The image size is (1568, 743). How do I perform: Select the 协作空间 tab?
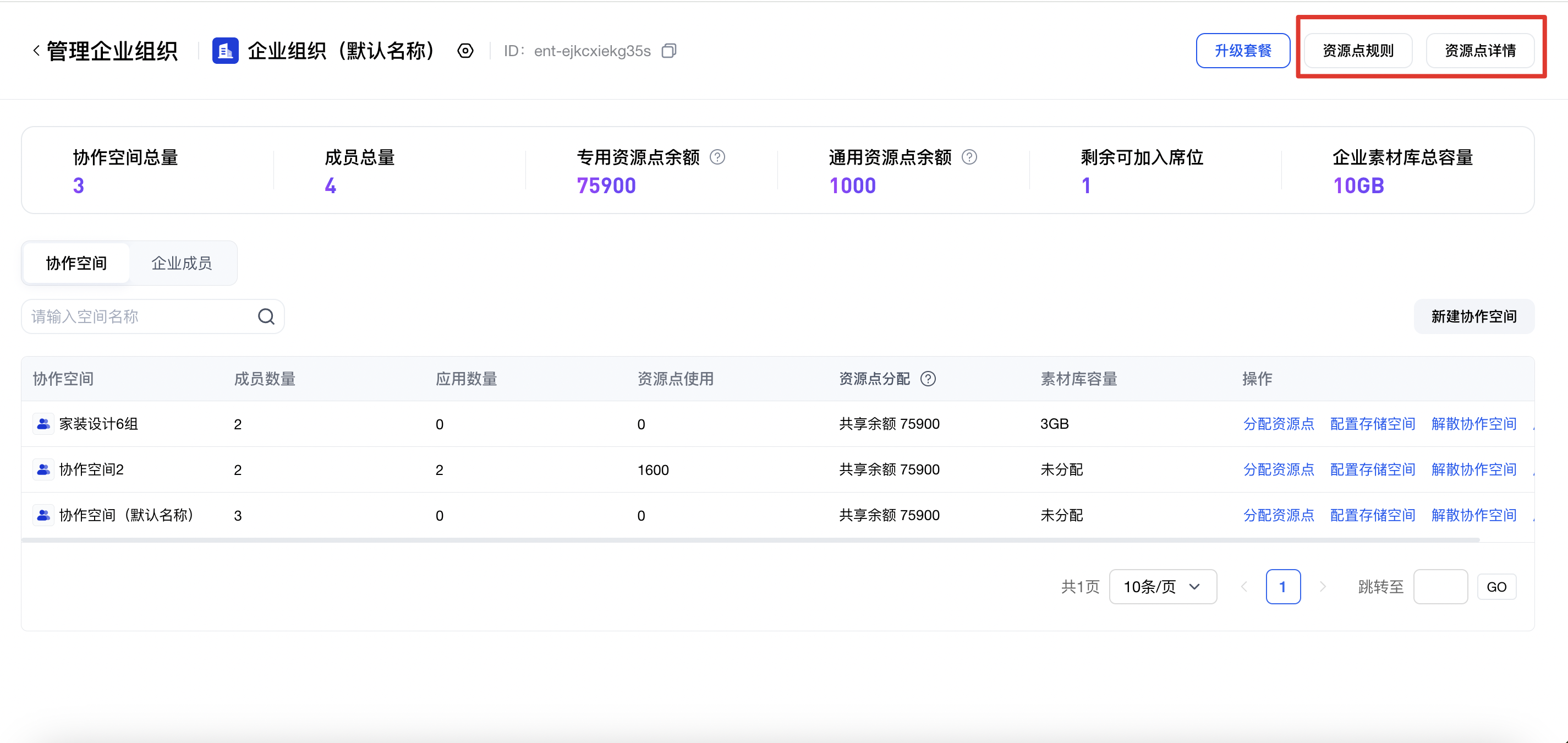76,263
